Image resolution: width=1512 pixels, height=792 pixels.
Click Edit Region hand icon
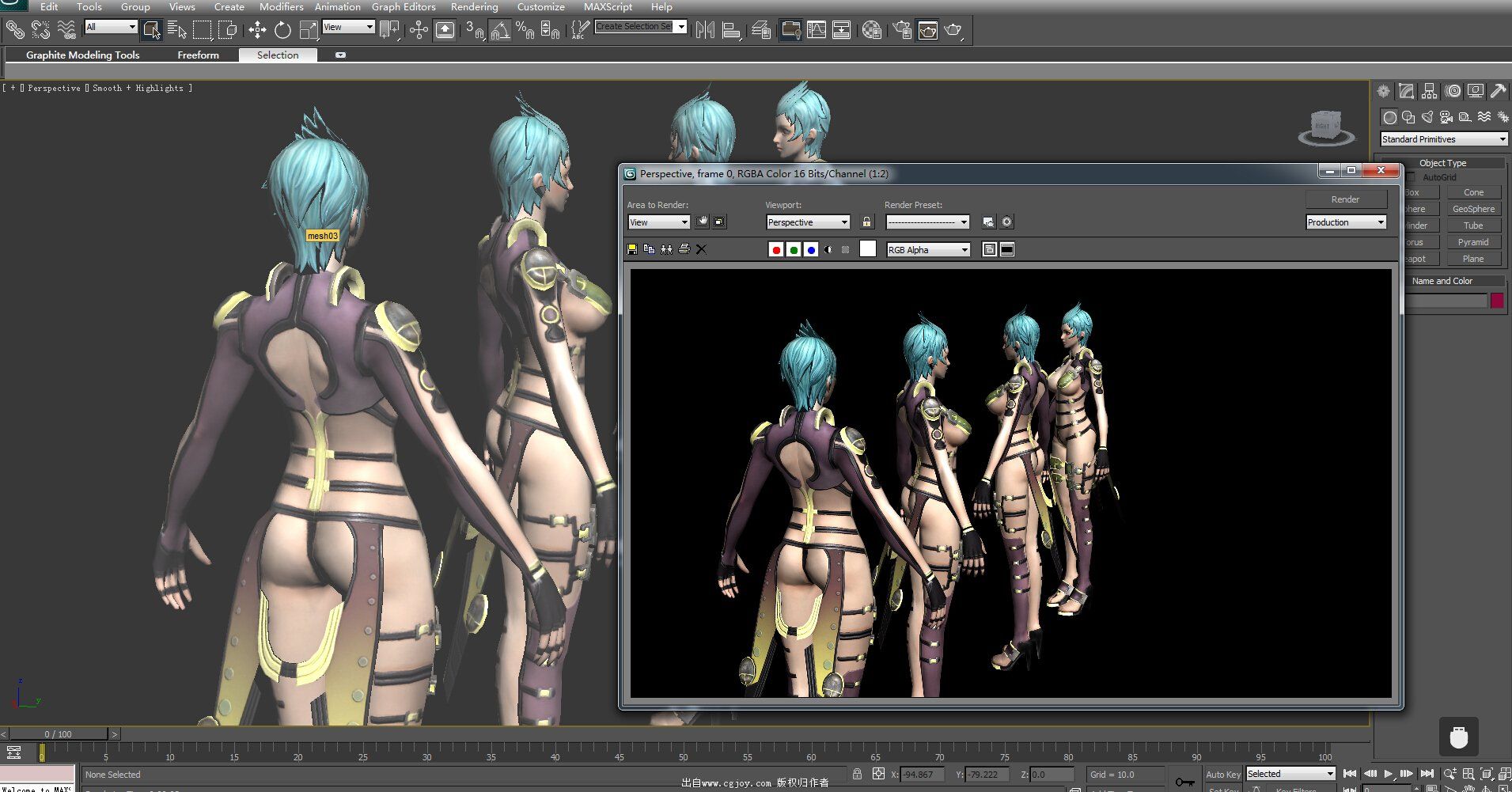point(703,222)
